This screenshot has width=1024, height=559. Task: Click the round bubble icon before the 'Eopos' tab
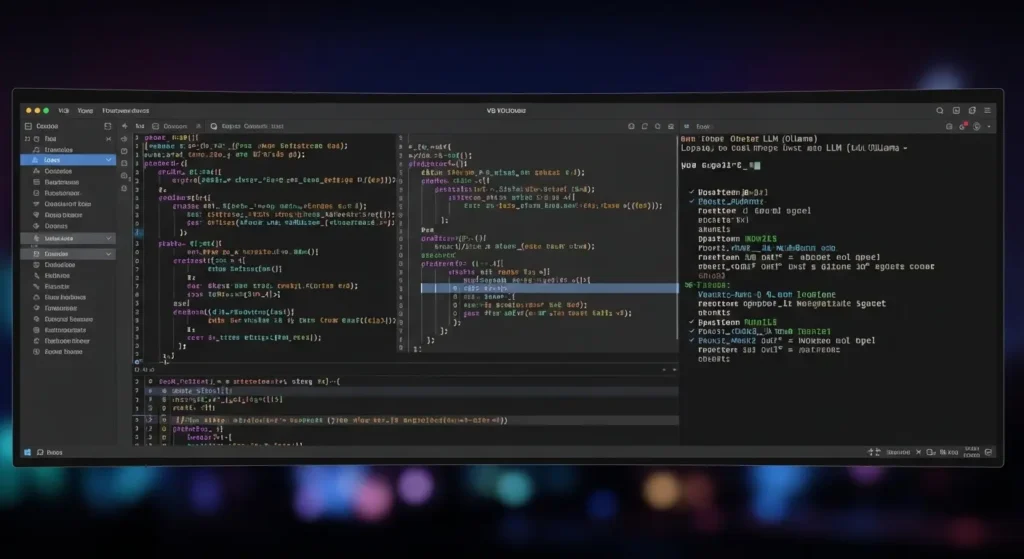tap(214, 126)
